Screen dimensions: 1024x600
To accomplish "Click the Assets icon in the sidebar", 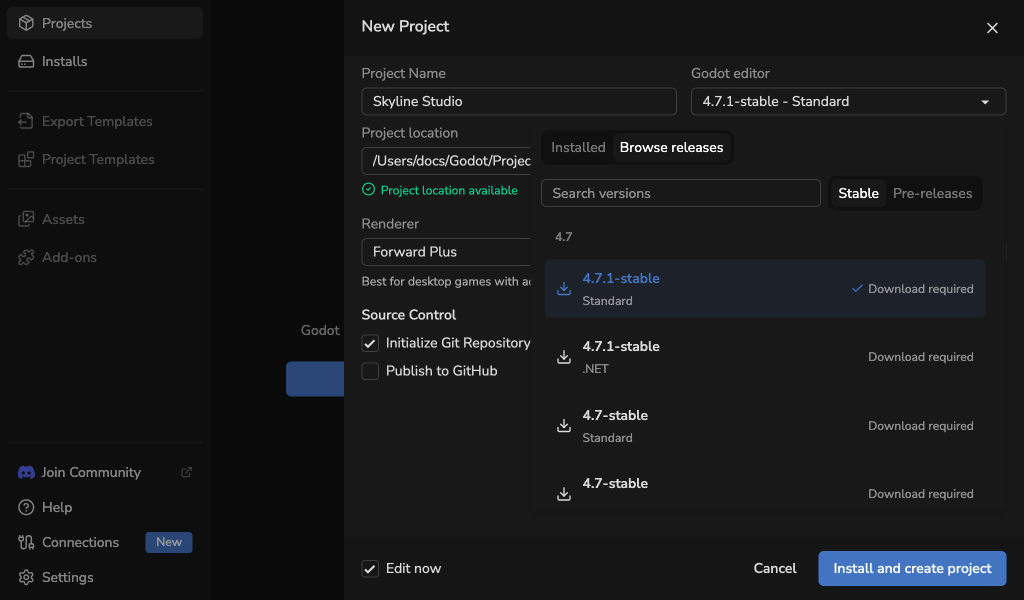I will [26, 219].
